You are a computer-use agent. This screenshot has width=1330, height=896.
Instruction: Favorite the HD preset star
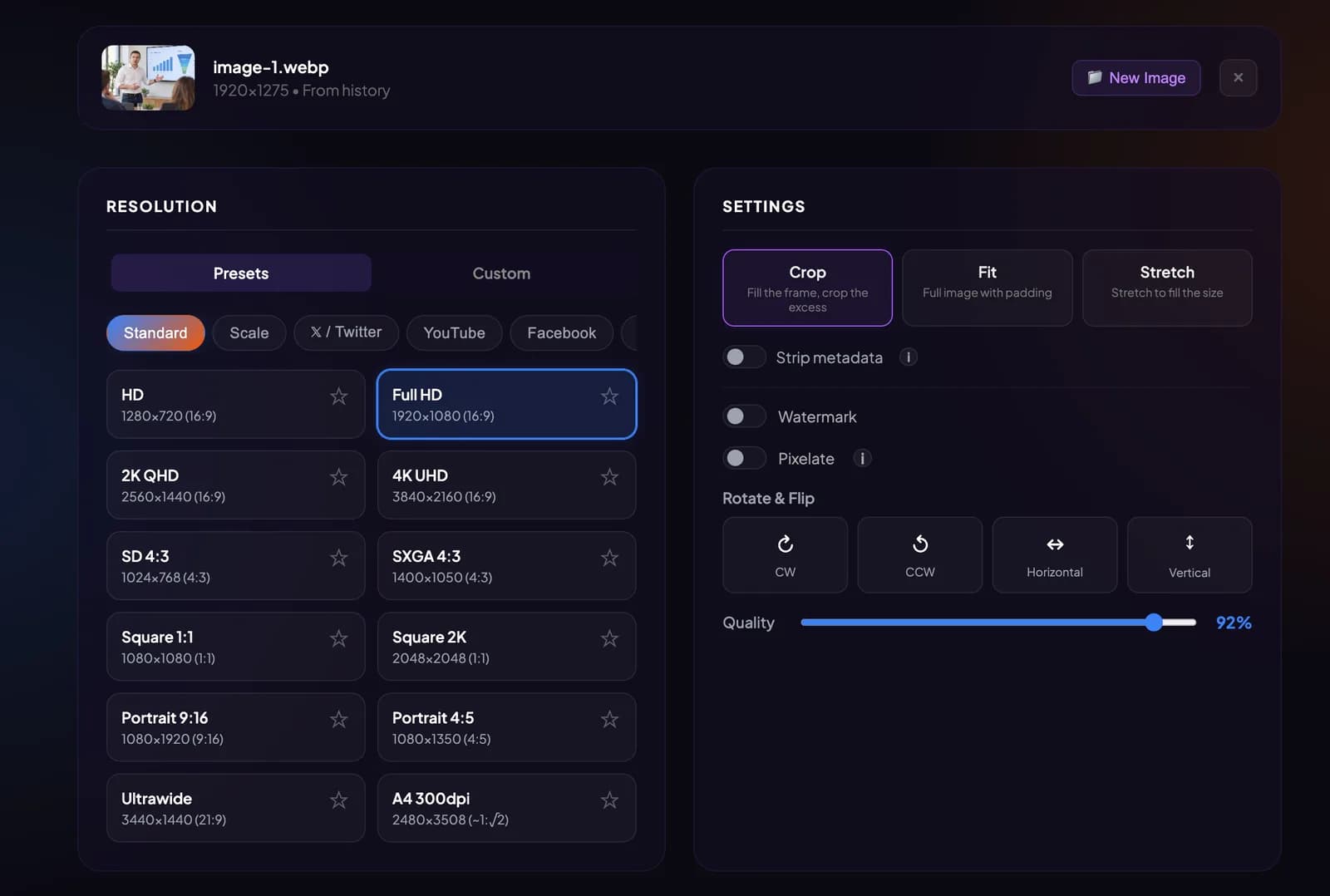click(x=338, y=396)
